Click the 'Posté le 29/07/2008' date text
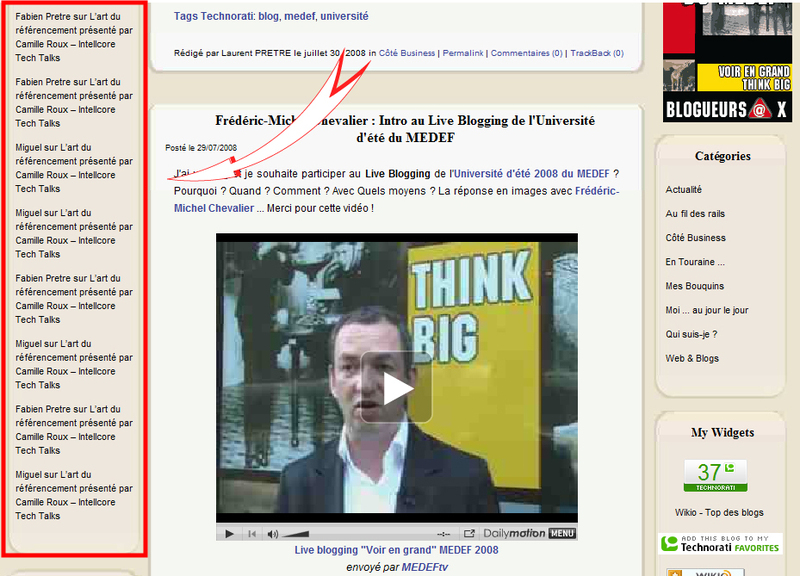This screenshot has width=800, height=576. (201, 148)
